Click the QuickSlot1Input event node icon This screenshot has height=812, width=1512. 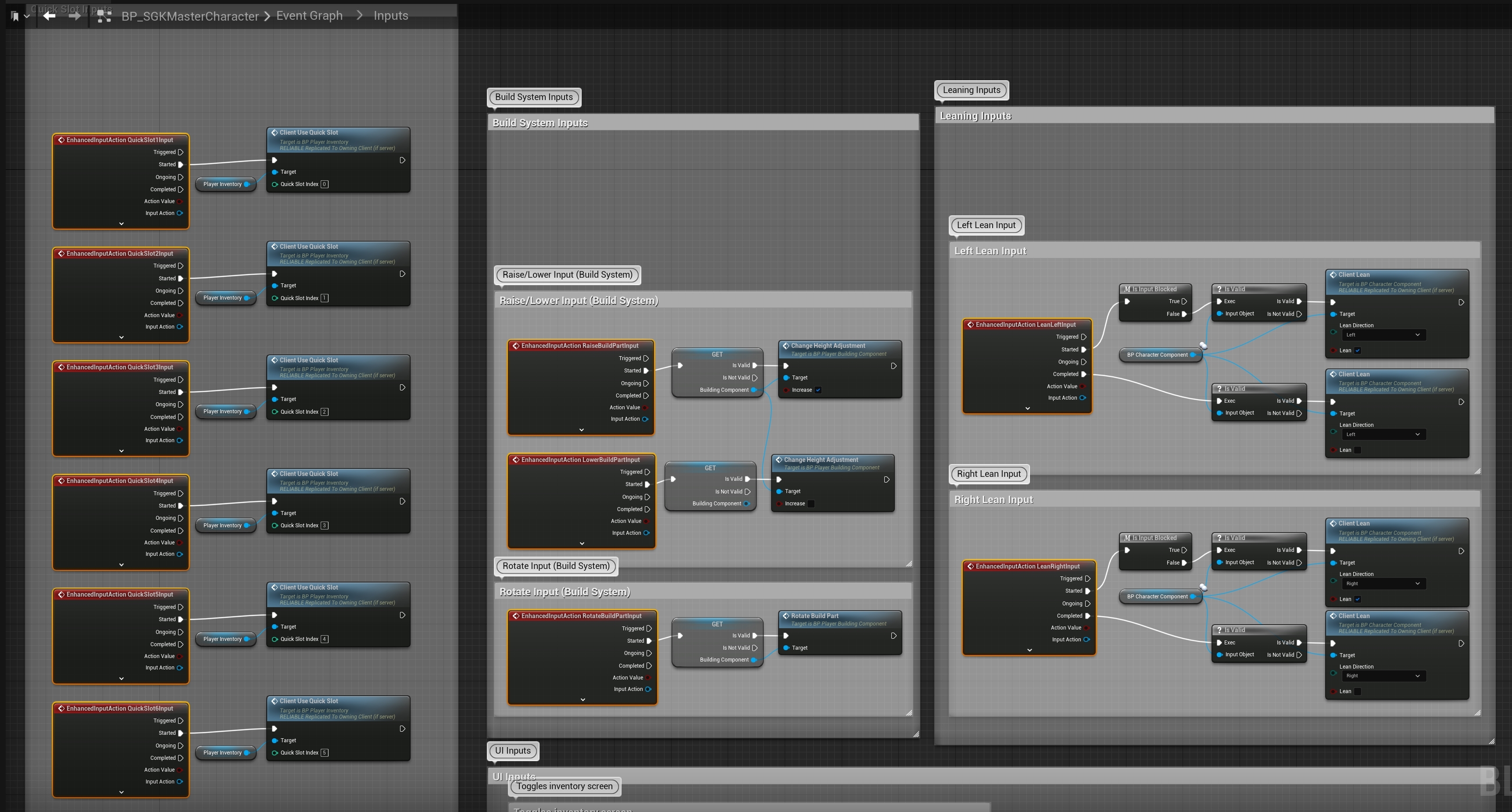(x=61, y=140)
